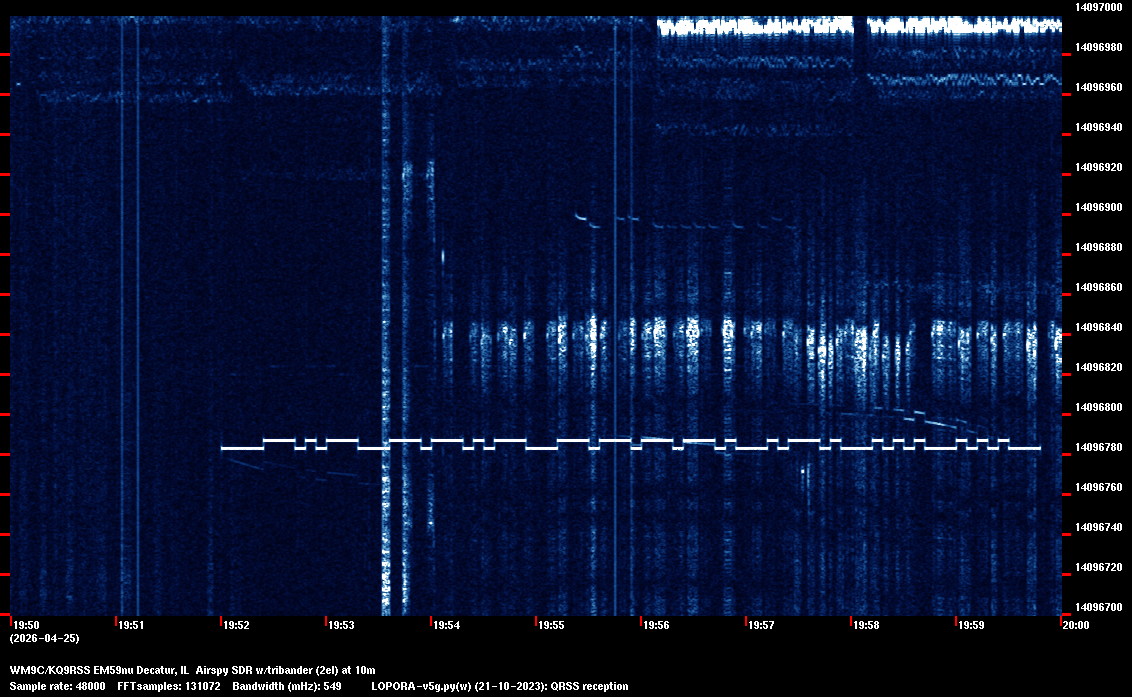Click frequency label 14096900
The height and width of the screenshot is (697, 1132).
pyautogui.click(x=1099, y=207)
